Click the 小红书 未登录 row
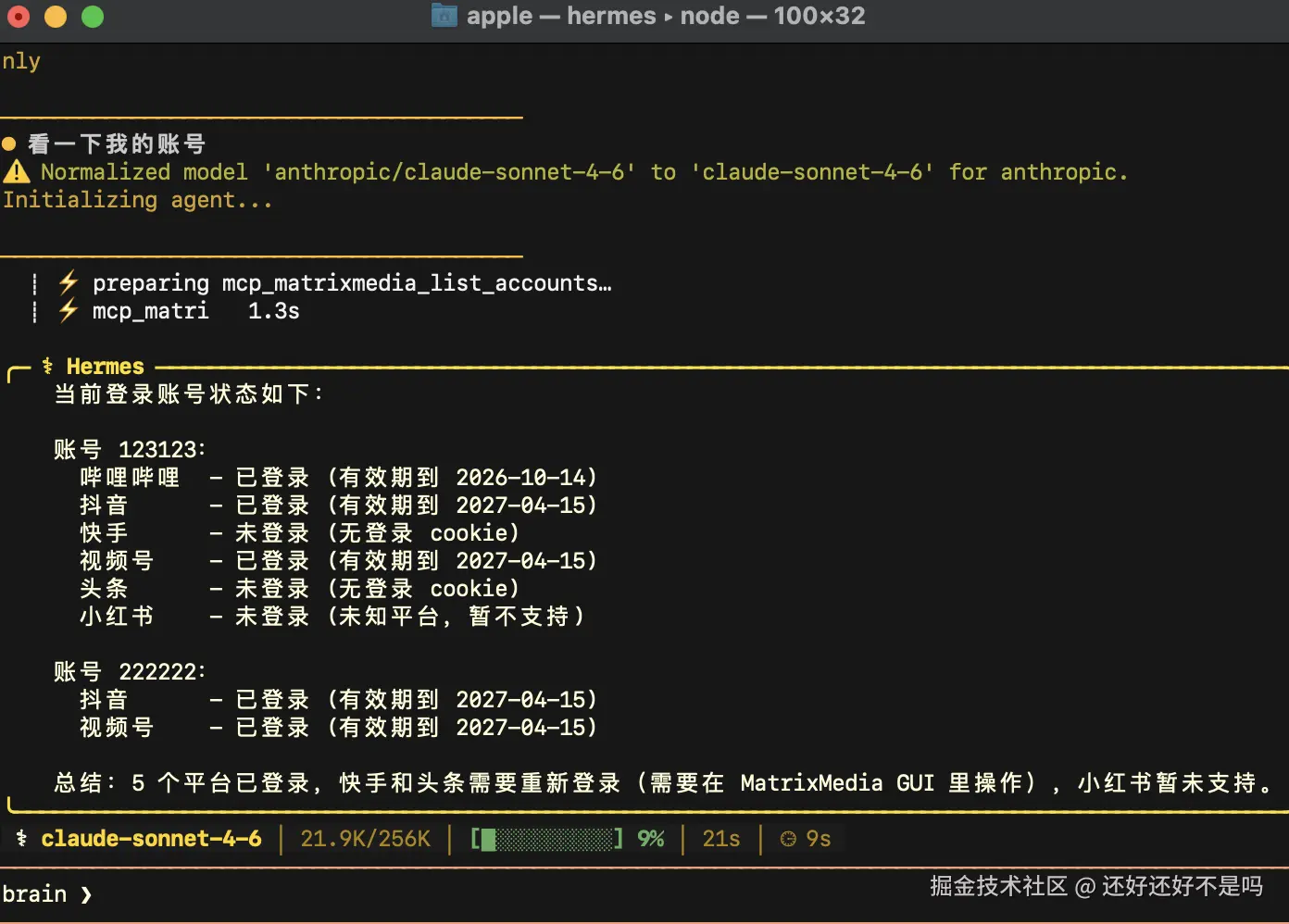 [332, 616]
